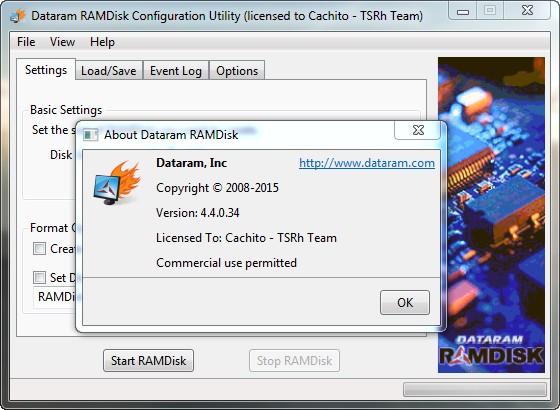Open the Options tab
Screen dimensions: 560x410
(237, 71)
